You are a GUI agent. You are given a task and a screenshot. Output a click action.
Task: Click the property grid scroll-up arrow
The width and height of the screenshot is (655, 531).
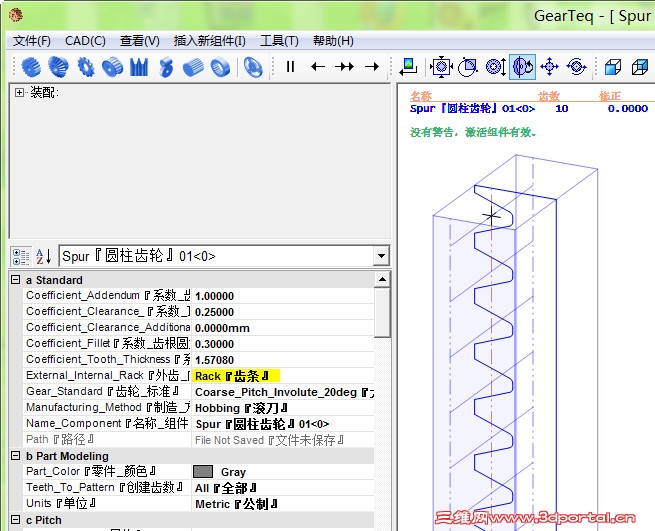pyautogui.click(x=382, y=279)
